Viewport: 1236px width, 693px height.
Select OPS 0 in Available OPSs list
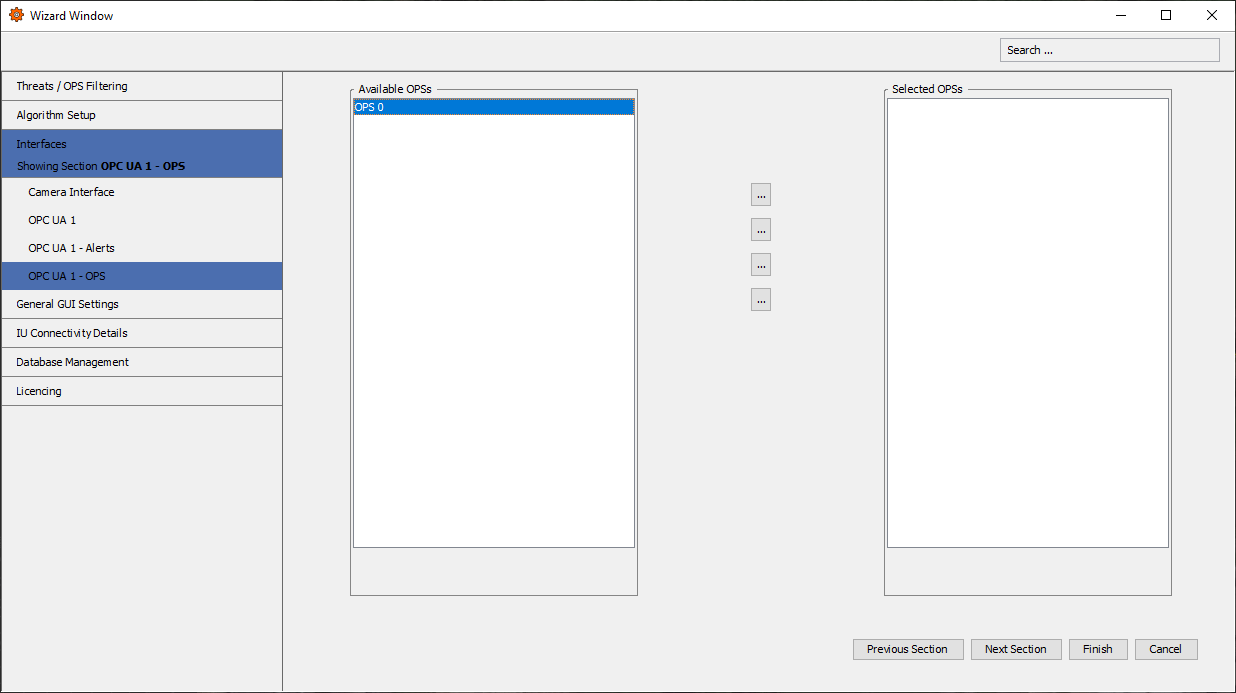(x=493, y=107)
